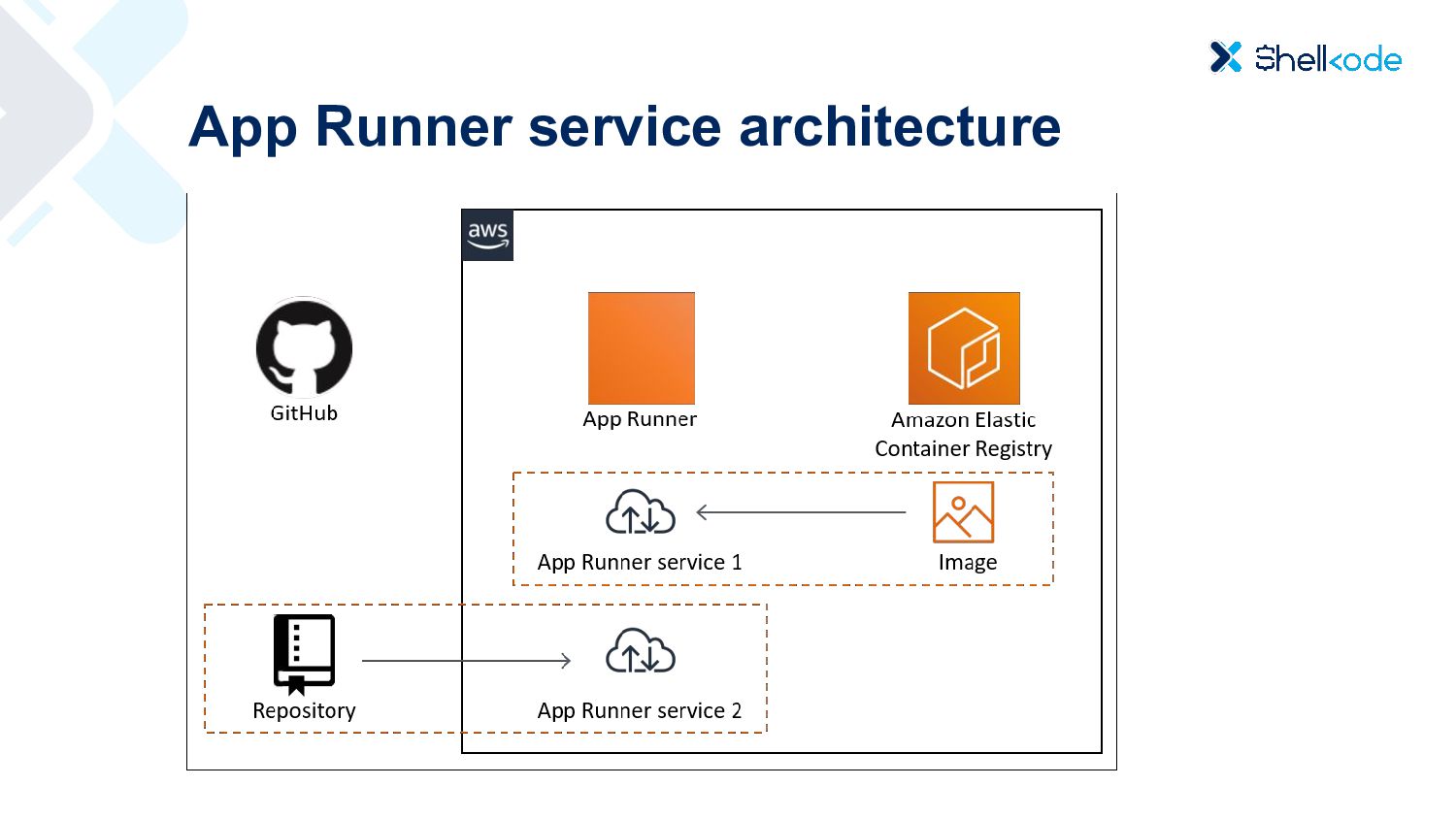Click the AWS logo badge
The width and height of the screenshot is (1456, 819).
click(487, 235)
